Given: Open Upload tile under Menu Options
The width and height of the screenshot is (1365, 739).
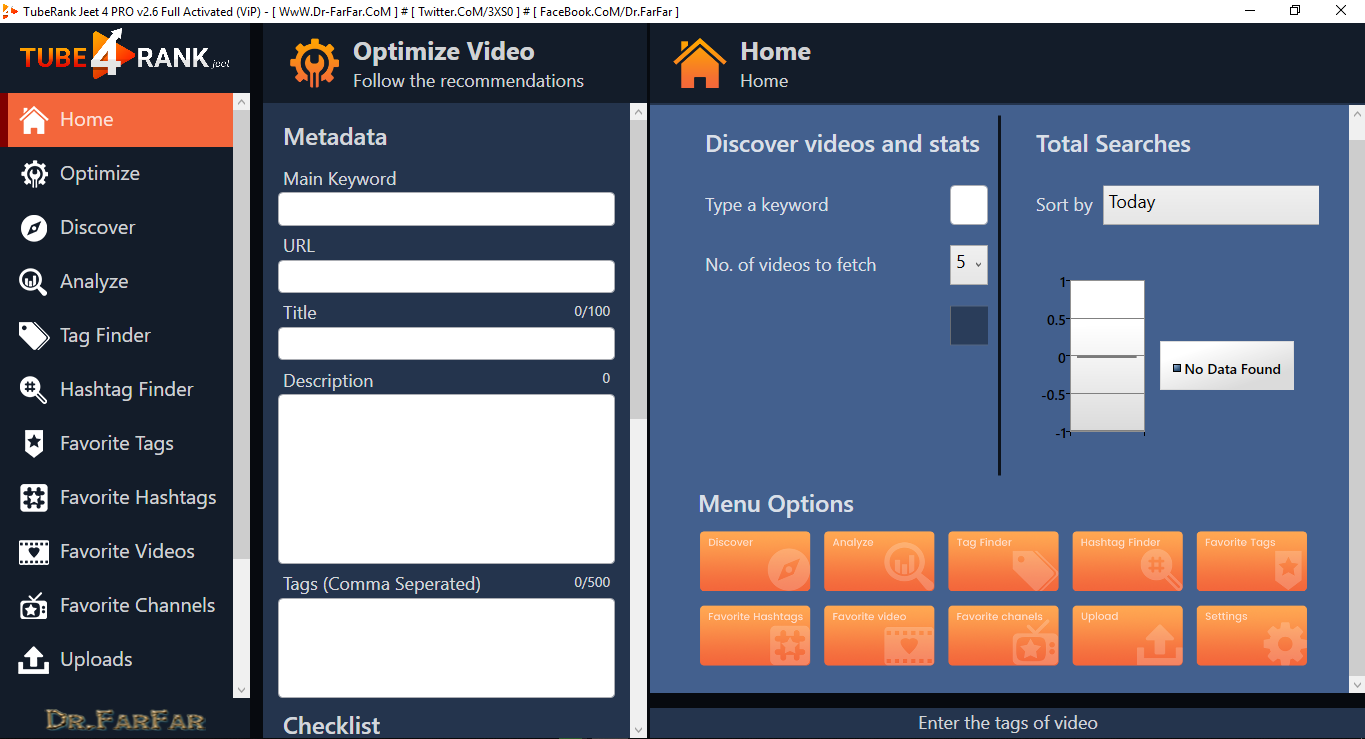Looking at the screenshot, I should point(1127,635).
